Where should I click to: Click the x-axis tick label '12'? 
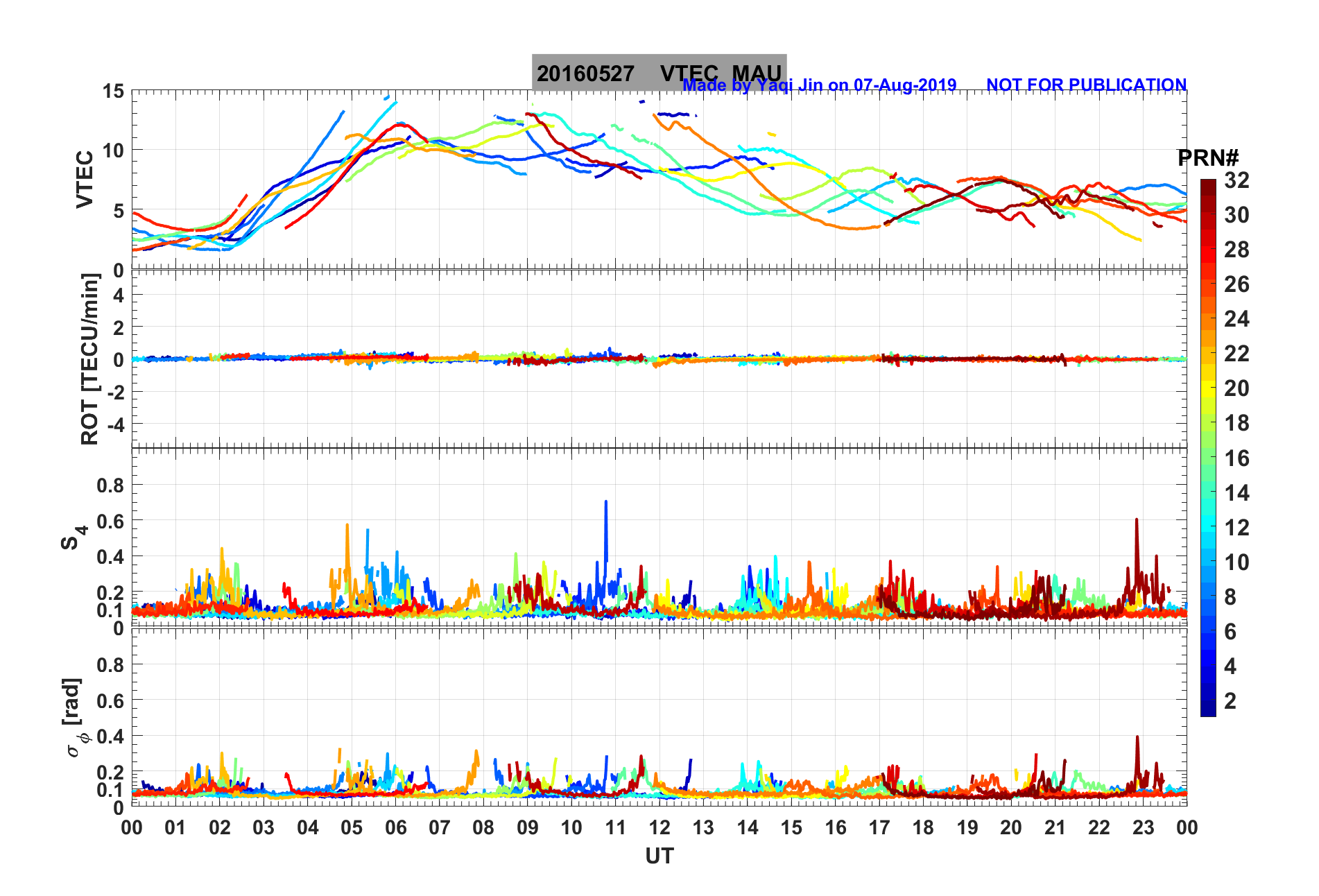click(659, 827)
